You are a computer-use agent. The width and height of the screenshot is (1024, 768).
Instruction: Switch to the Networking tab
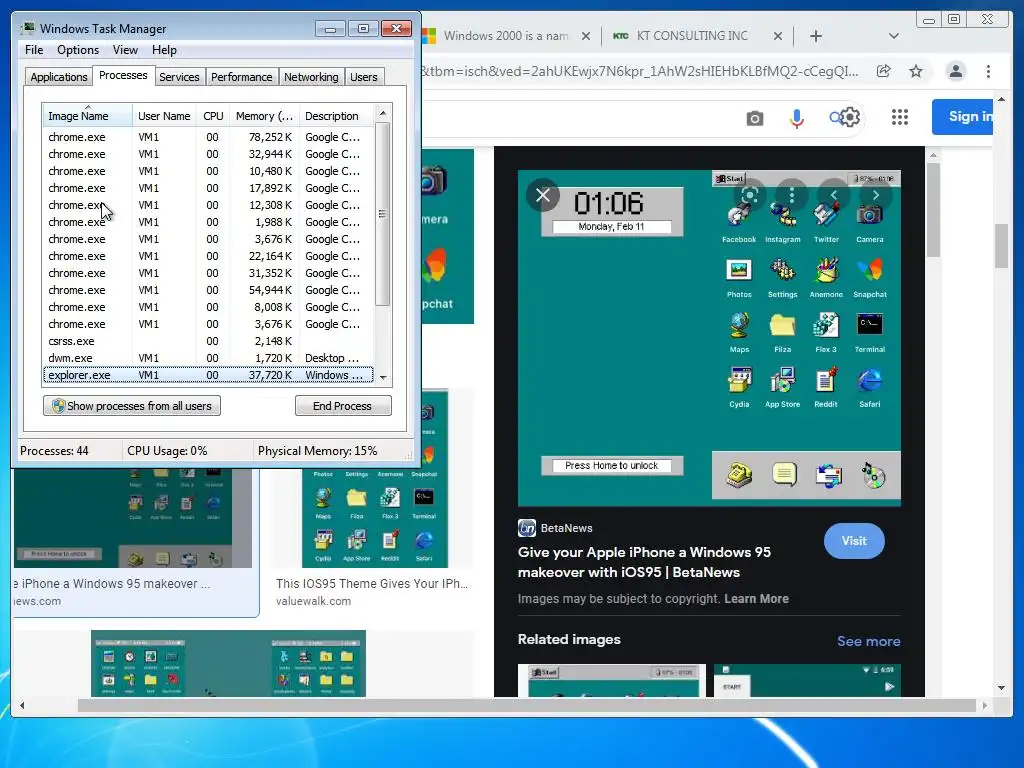point(311,77)
